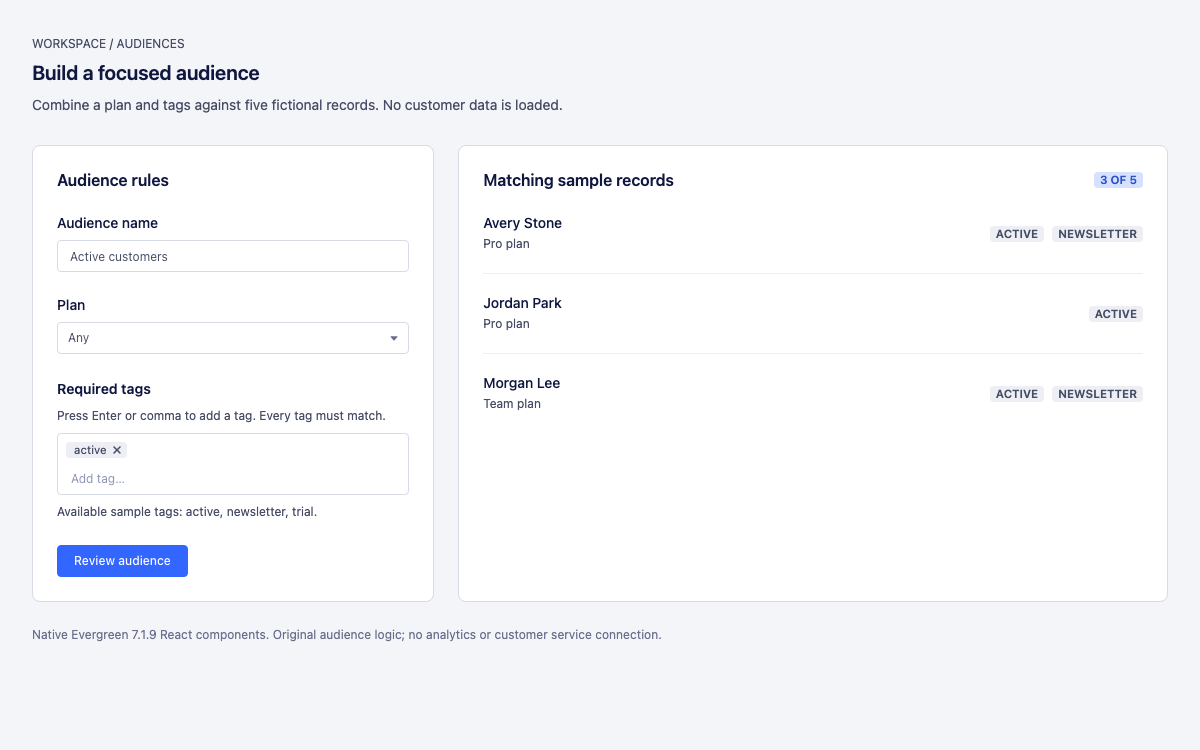The image size is (1200, 750).
Task: Click the active tag chip label
Action: tap(90, 451)
